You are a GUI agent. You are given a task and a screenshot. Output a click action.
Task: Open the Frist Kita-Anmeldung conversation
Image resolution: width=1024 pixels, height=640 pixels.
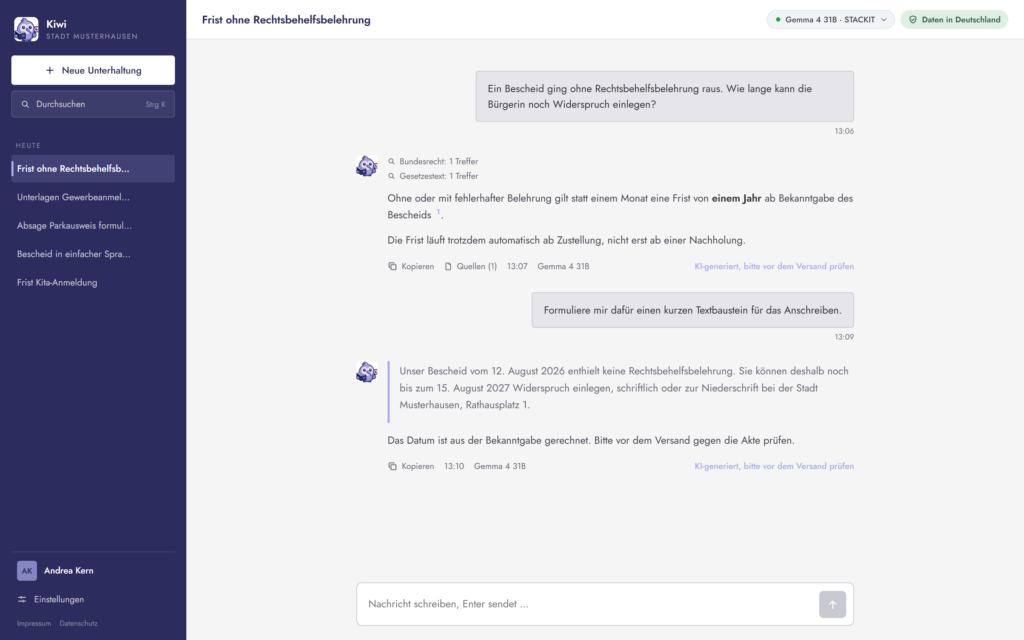pyautogui.click(x=93, y=283)
